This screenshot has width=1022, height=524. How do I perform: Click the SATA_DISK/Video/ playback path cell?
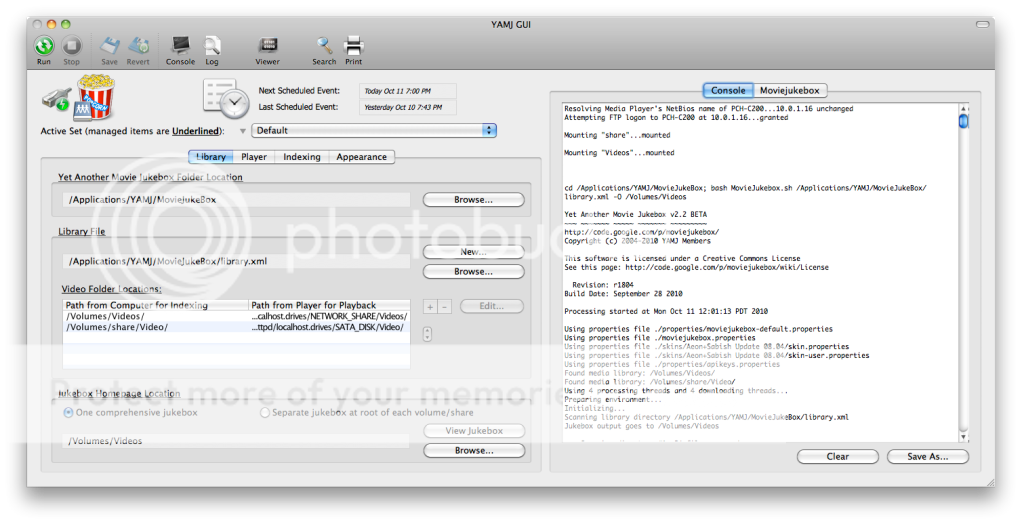pyautogui.click(x=329, y=327)
